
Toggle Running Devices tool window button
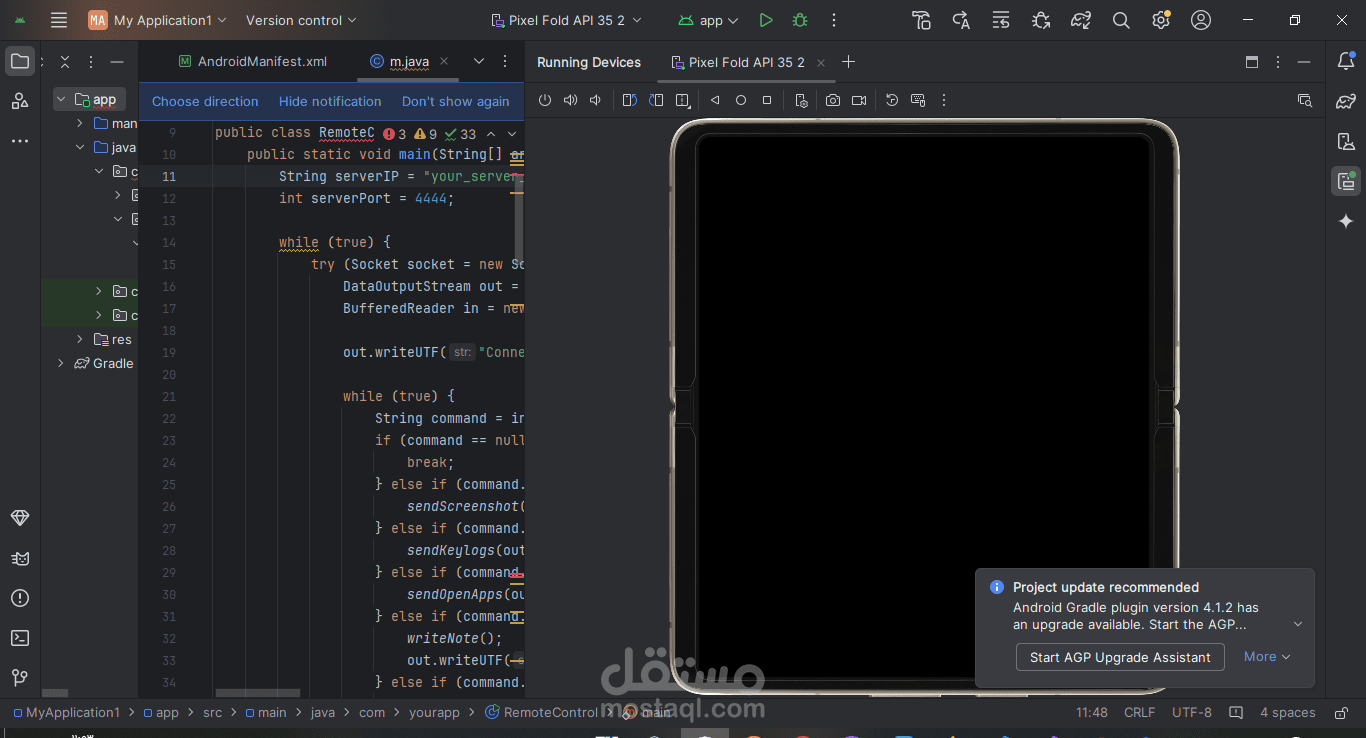pyautogui.click(x=1346, y=181)
